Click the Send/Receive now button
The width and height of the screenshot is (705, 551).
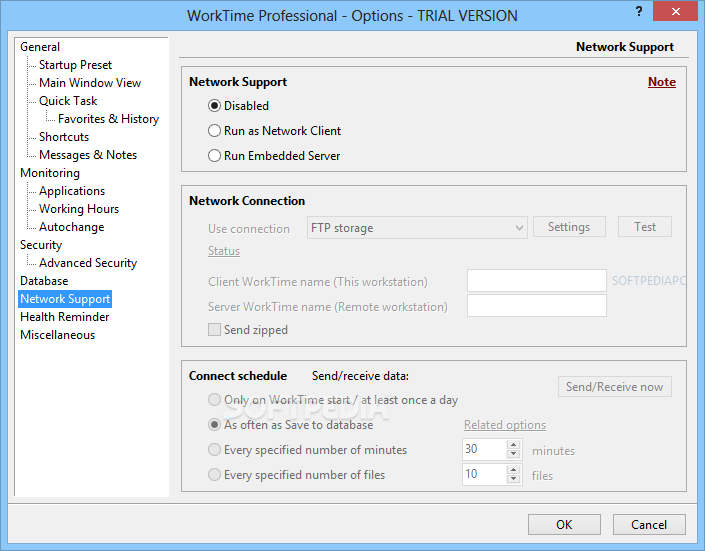[x=615, y=387]
